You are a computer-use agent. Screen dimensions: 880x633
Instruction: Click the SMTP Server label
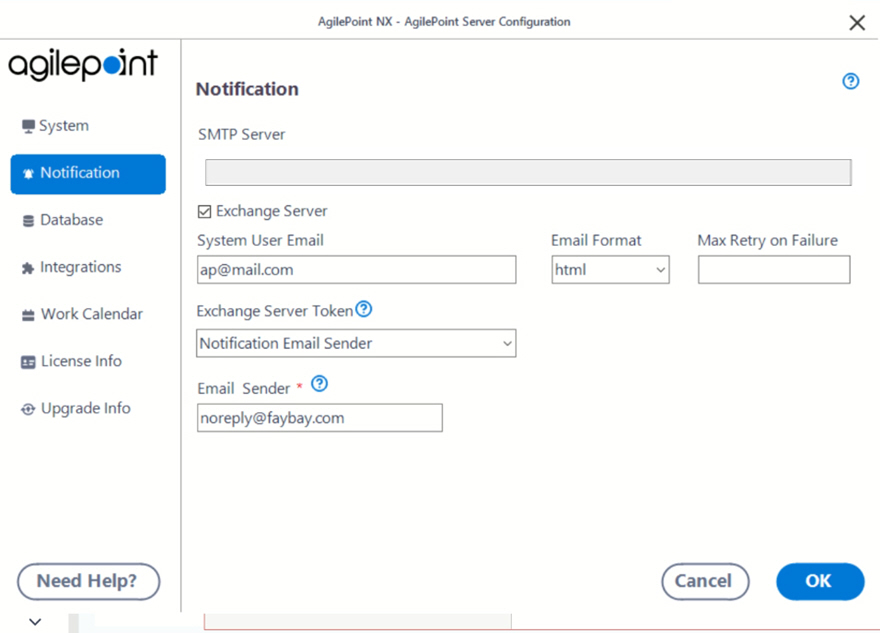click(241, 135)
